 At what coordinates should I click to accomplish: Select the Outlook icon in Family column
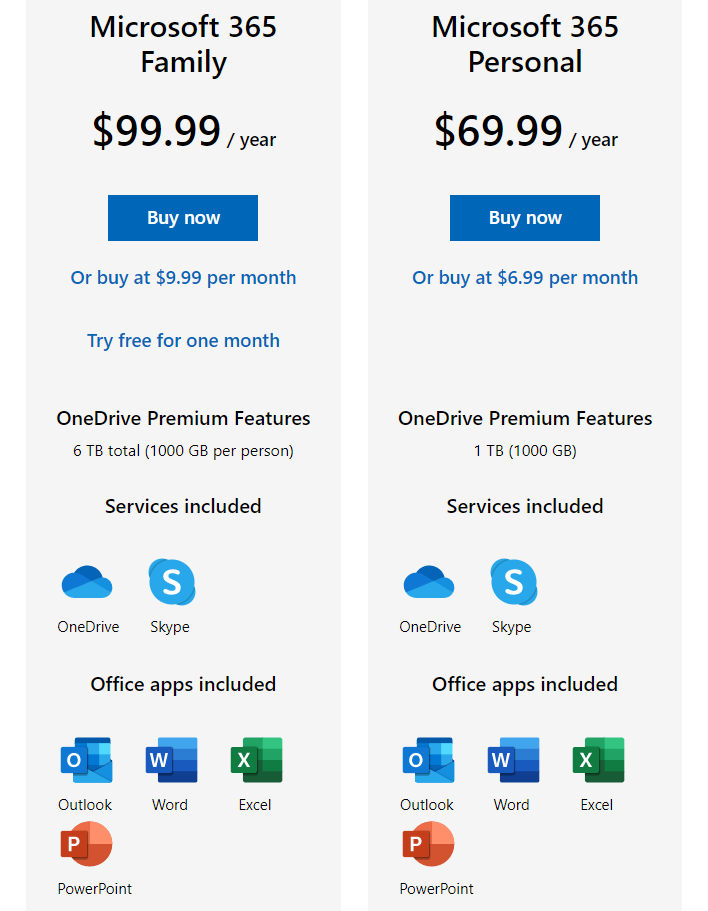[x=86, y=760]
